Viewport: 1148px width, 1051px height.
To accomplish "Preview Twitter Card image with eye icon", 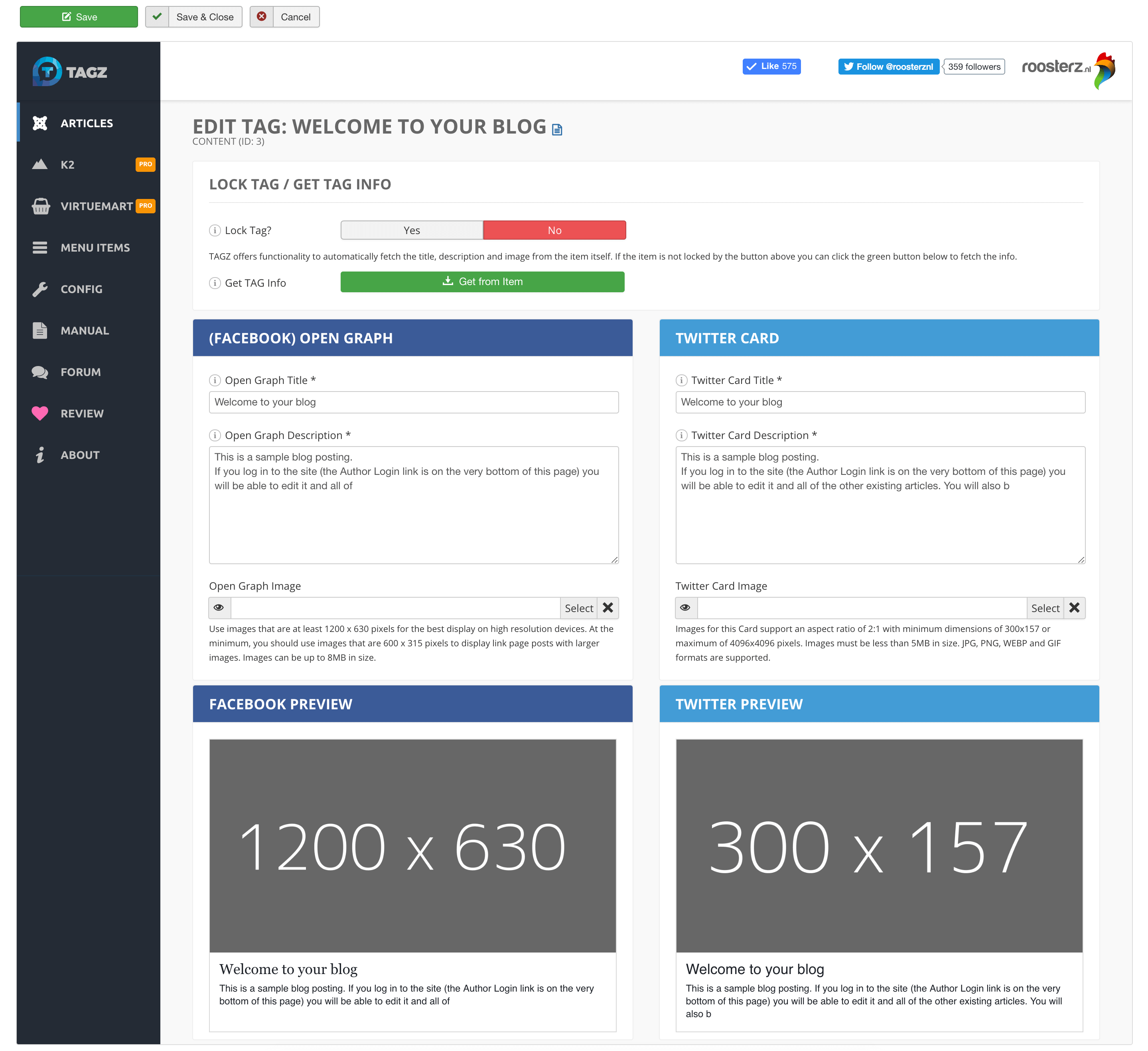I will point(685,608).
